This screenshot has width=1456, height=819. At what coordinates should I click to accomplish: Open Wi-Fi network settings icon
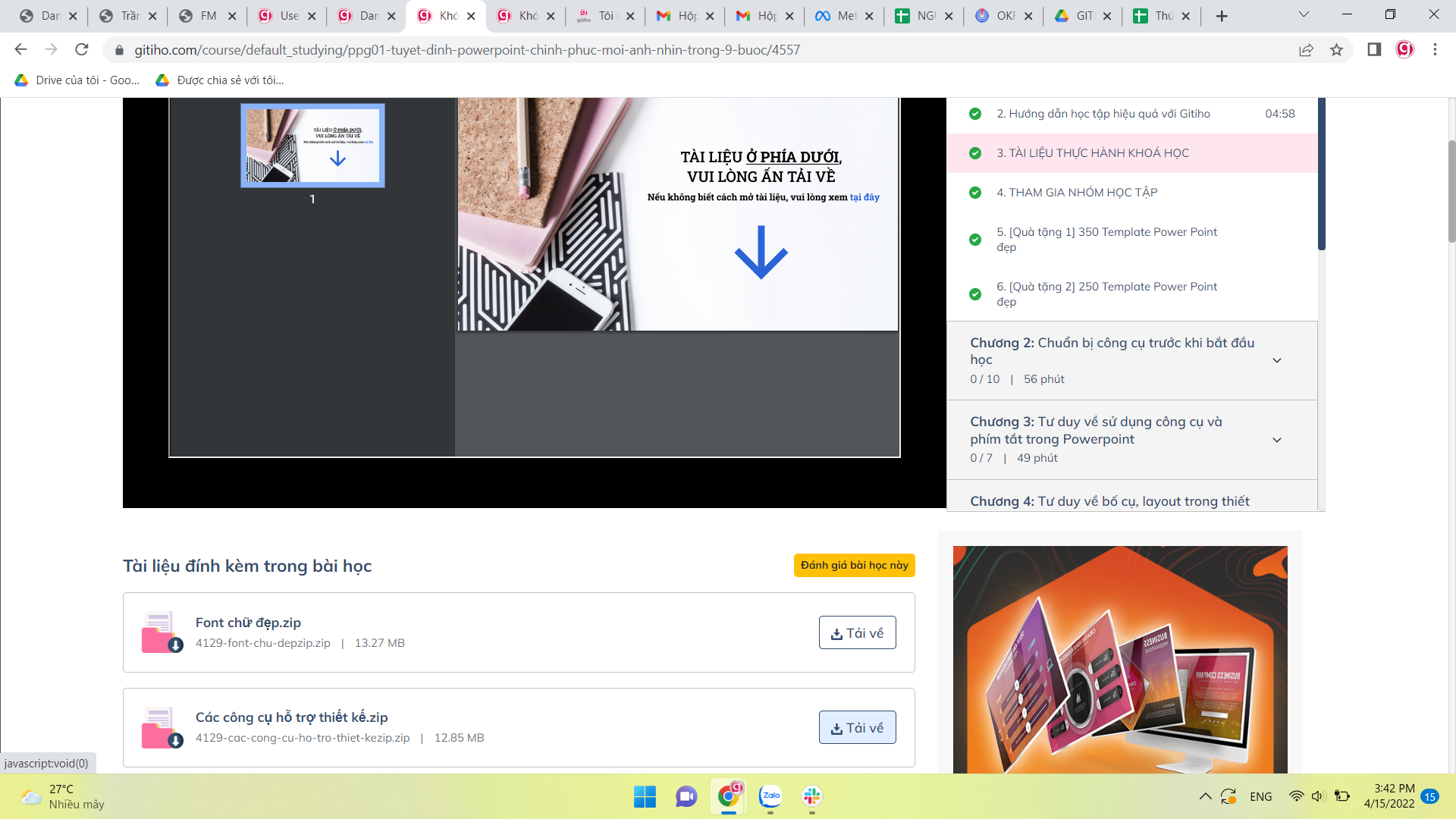point(1296,796)
